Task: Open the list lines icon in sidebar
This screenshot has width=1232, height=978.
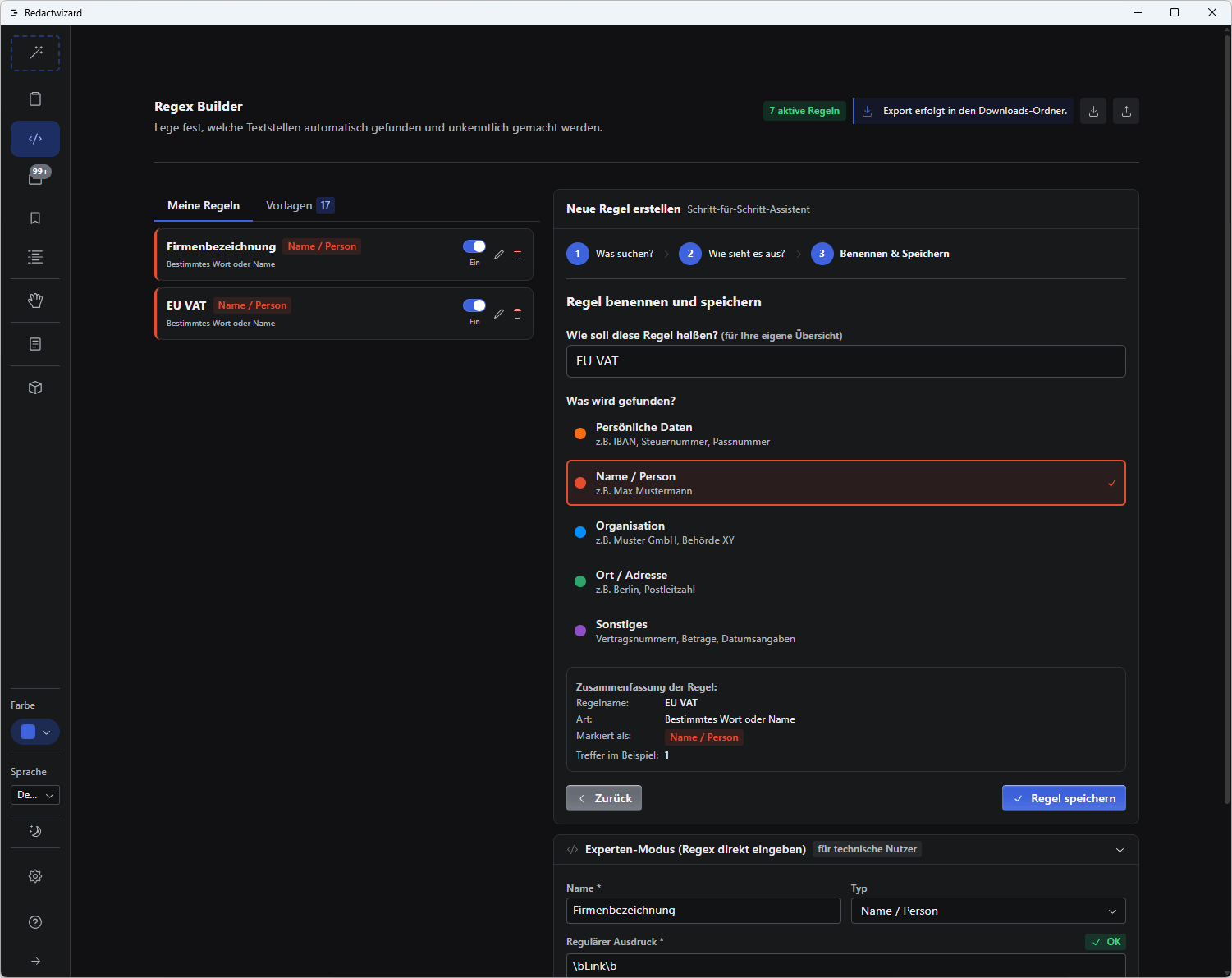Action: click(x=35, y=257)
